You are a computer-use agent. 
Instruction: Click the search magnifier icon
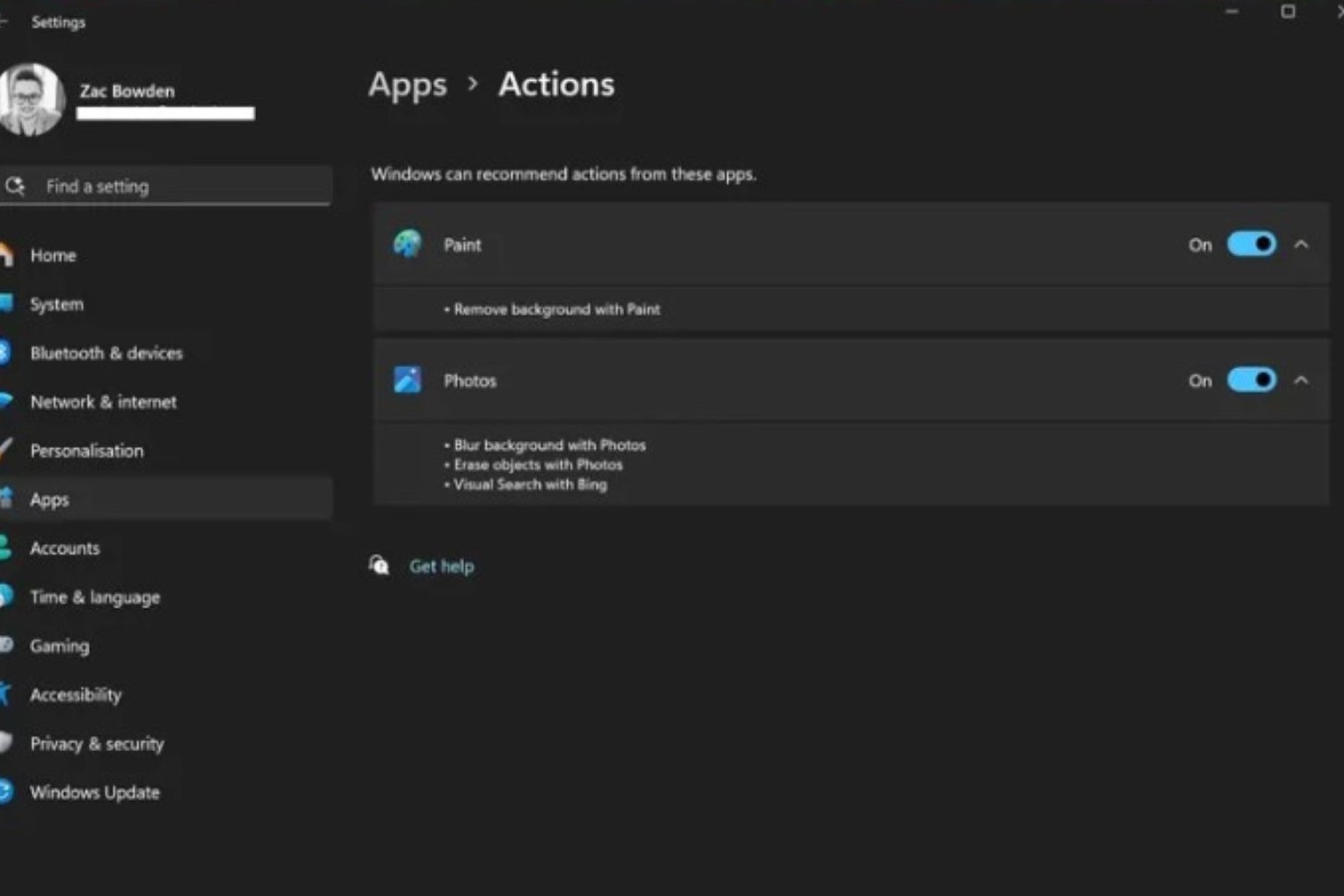coord(15,186)
